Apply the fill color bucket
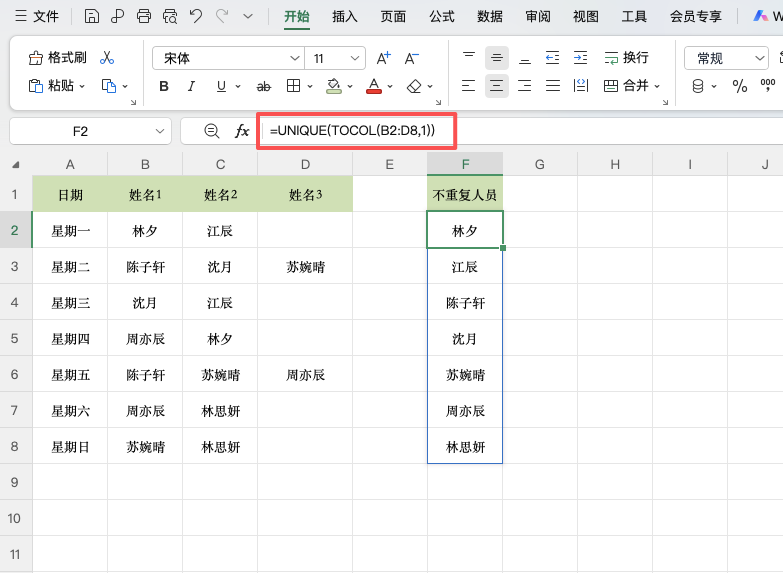The width and height of the screenshot is (783, 573). click(334, 86)
